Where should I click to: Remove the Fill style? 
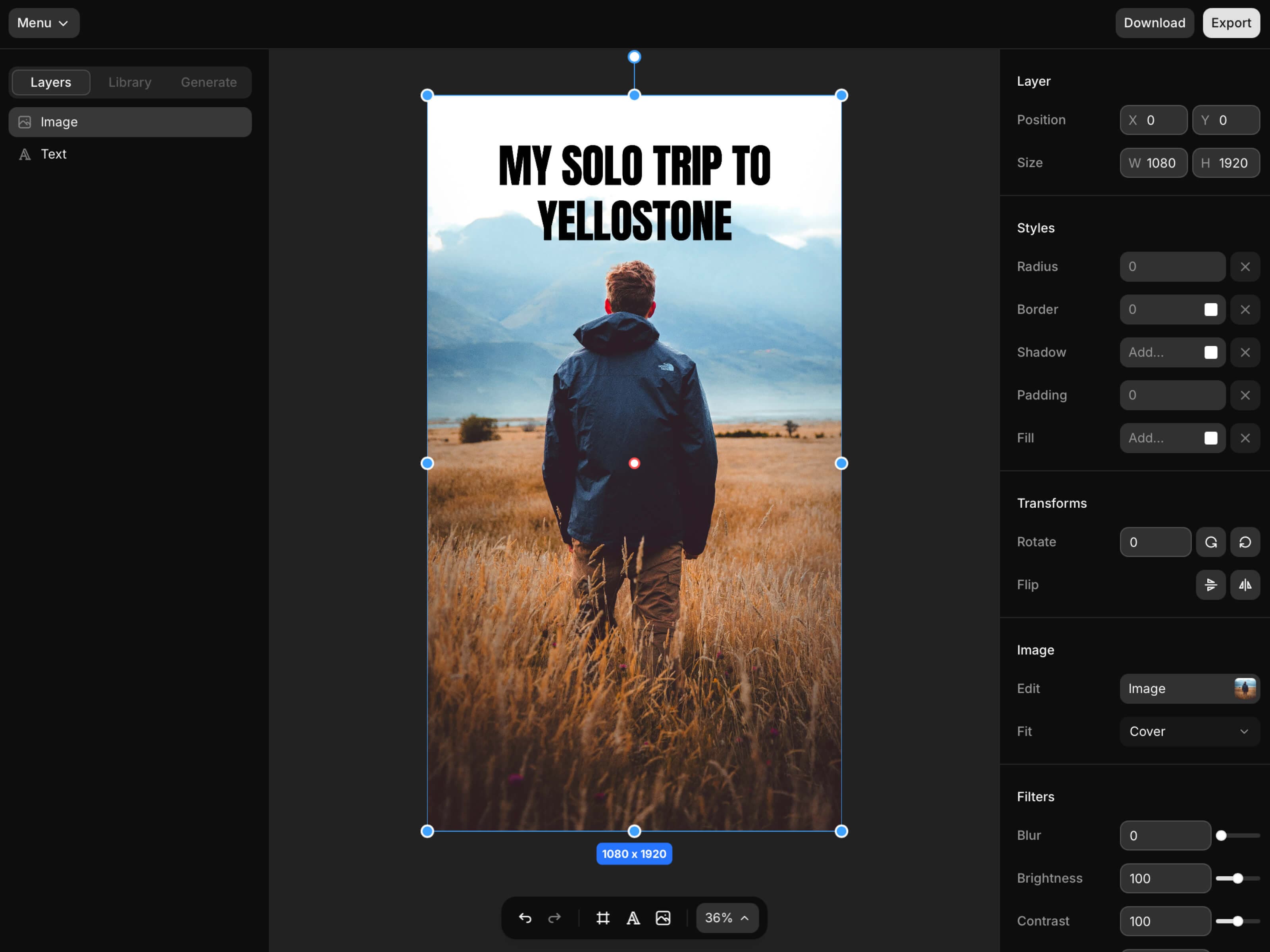click(x=1245, y=438)
